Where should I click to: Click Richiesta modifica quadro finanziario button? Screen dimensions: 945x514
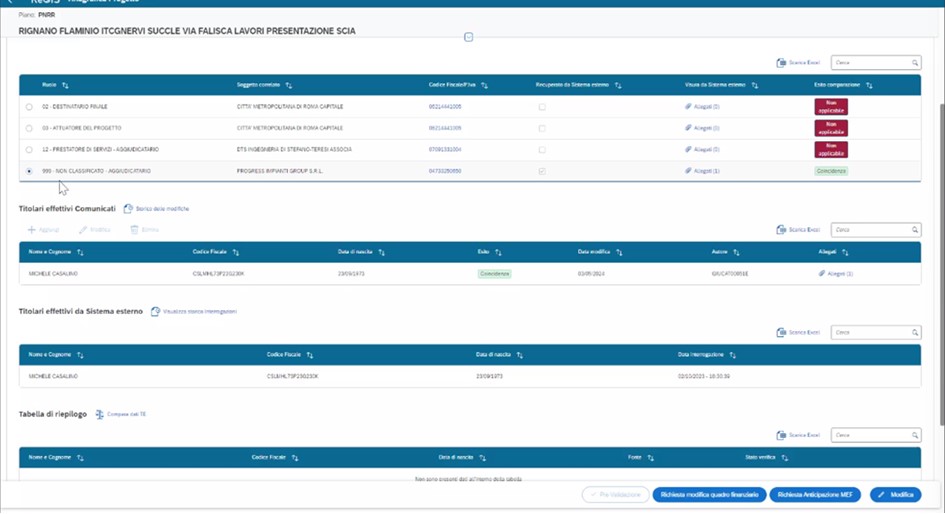[708, 494]
